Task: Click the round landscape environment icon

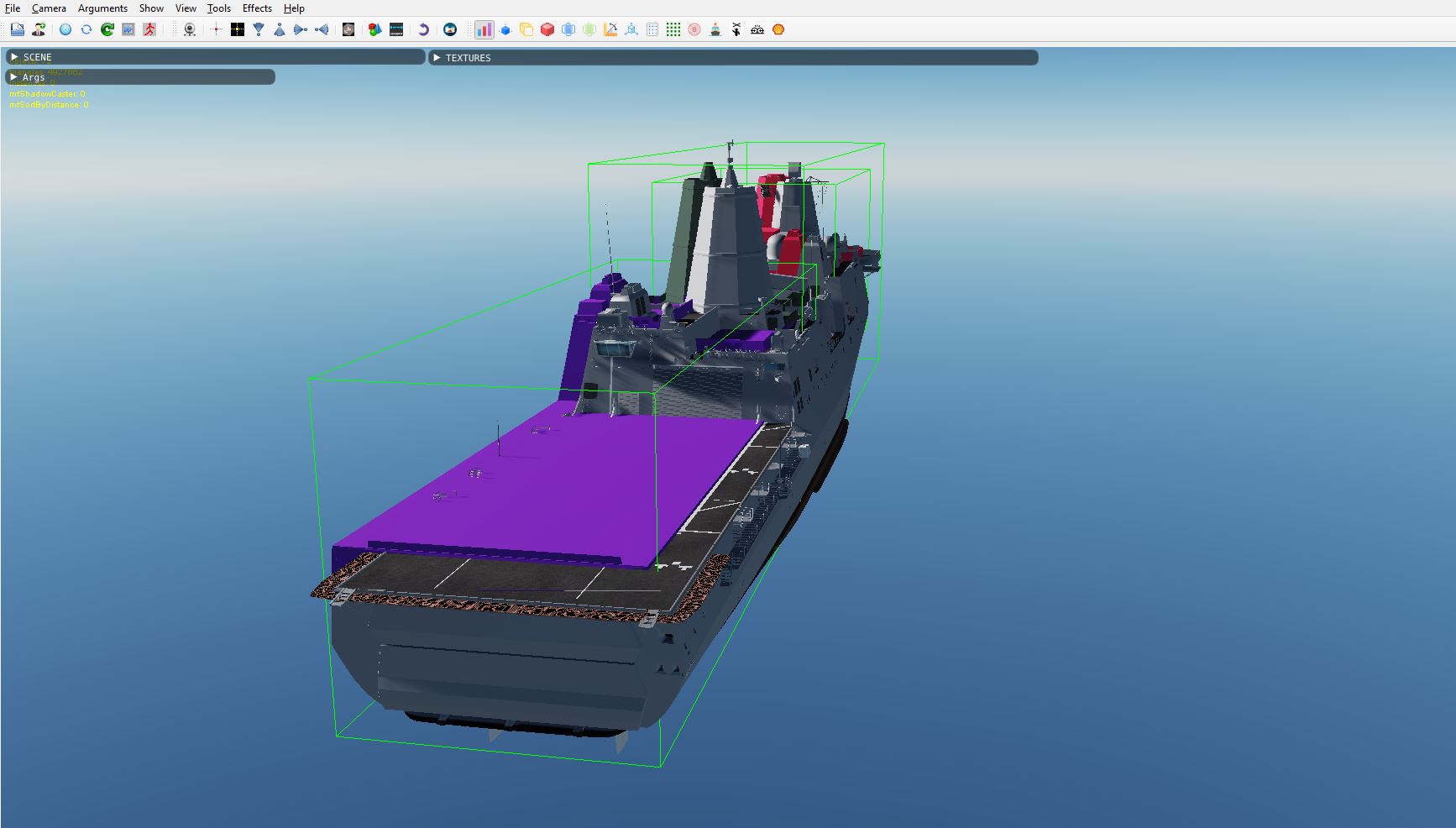Action: tap(450, 29)
